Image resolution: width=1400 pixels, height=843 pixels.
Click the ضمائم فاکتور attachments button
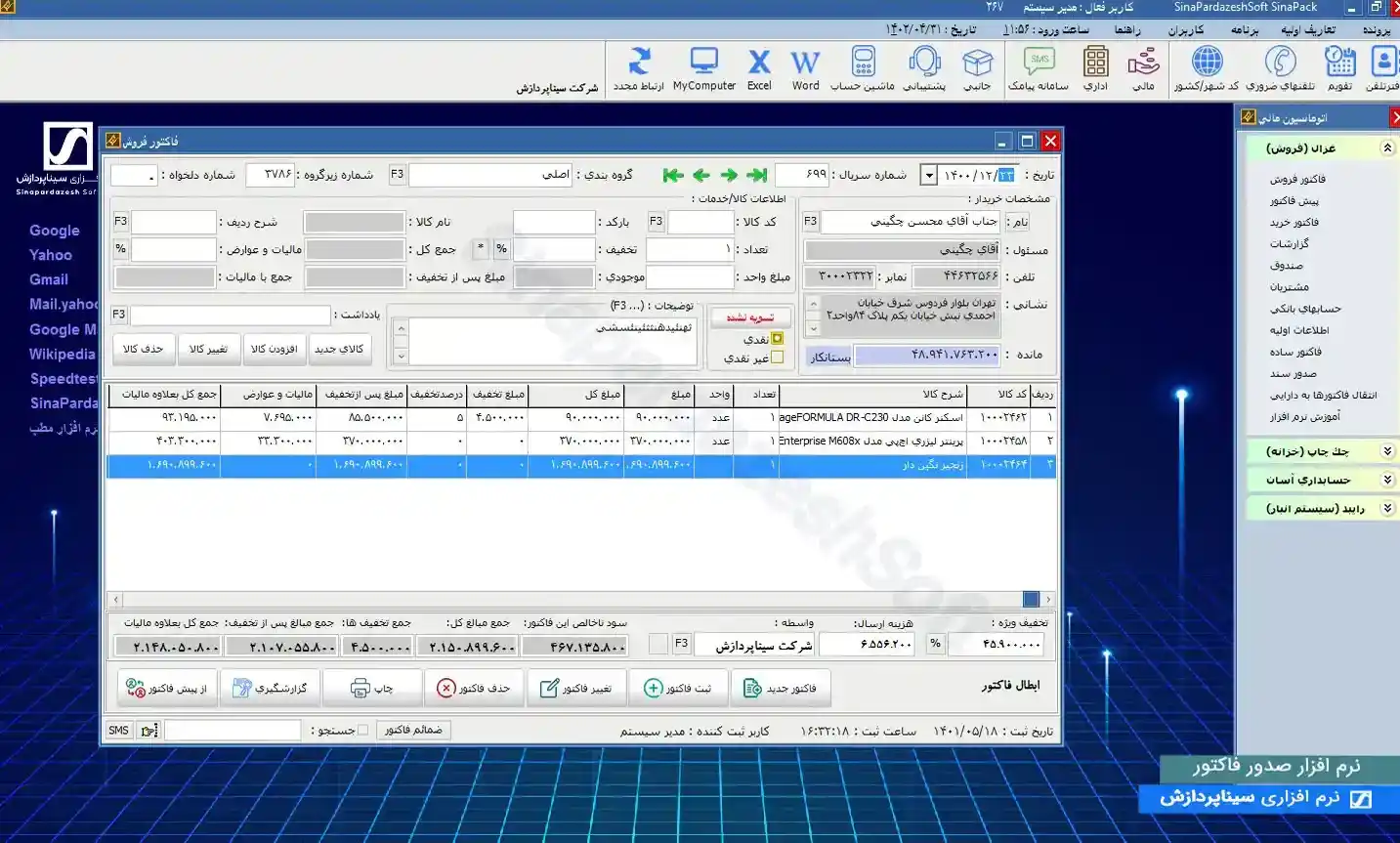(413, 730)
